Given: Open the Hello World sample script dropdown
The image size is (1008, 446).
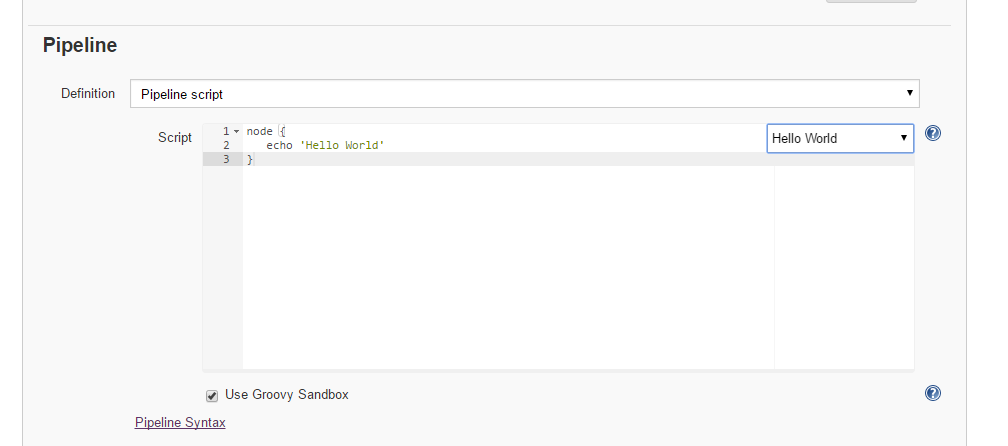Looking at the screenshot, I should pos(840,138).
